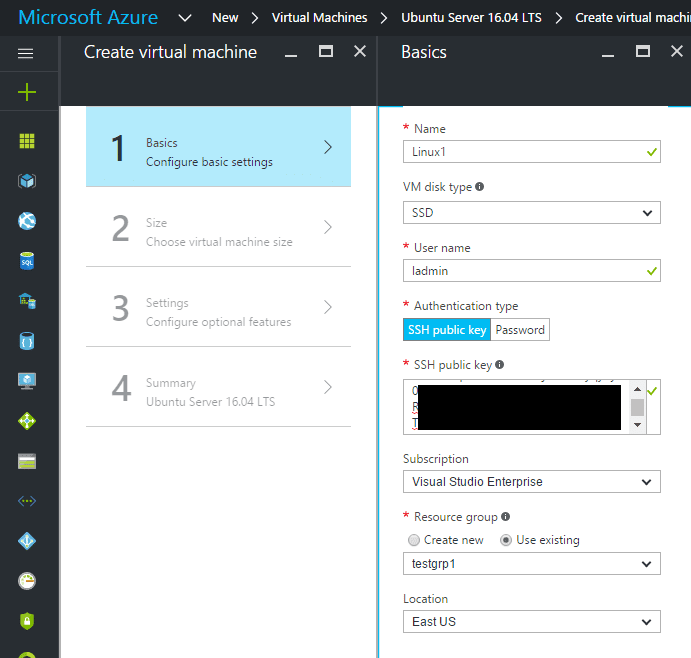Choose Create new resource group radio button

[415, 540]
